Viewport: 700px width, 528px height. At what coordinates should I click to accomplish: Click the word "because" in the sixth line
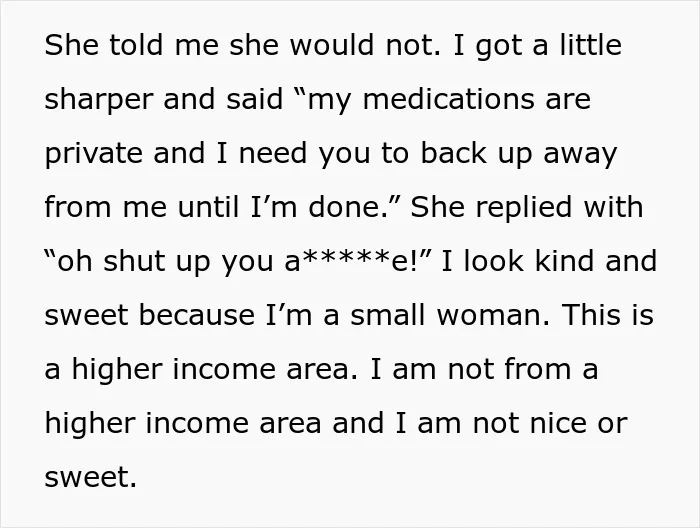[x=196, y=315]
